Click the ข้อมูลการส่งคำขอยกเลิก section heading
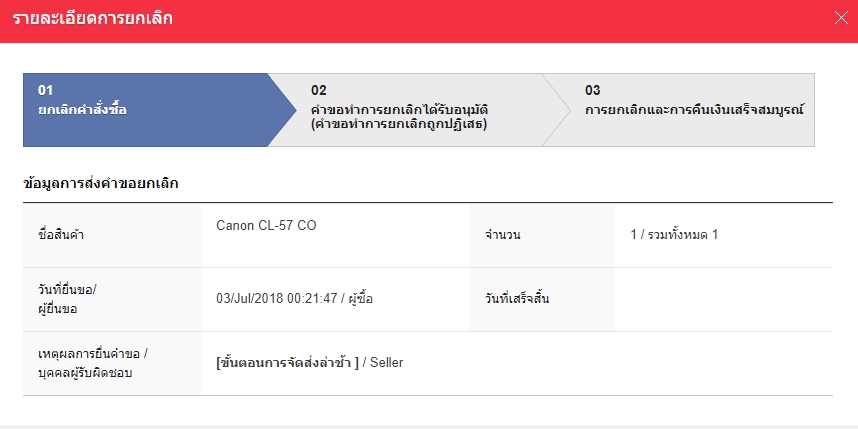 pyautogui.click(x=100, y=184)
